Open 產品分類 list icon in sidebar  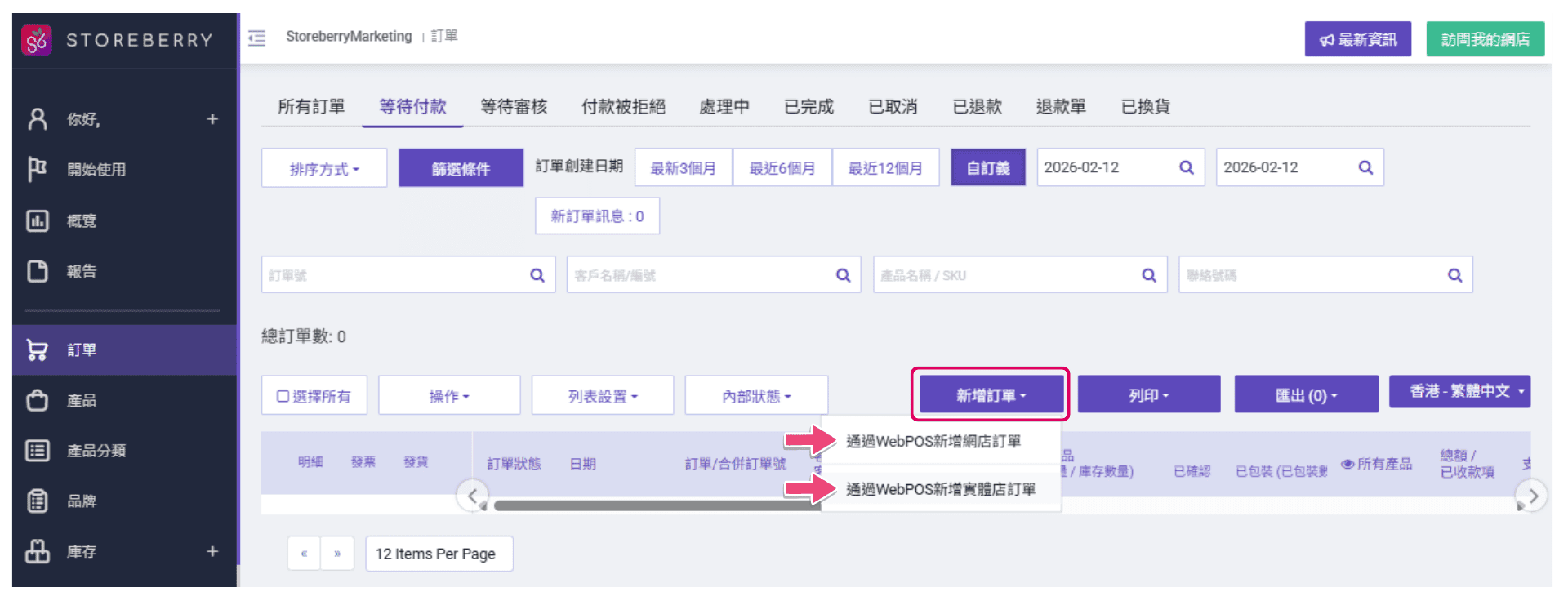(x=38, y=451)
